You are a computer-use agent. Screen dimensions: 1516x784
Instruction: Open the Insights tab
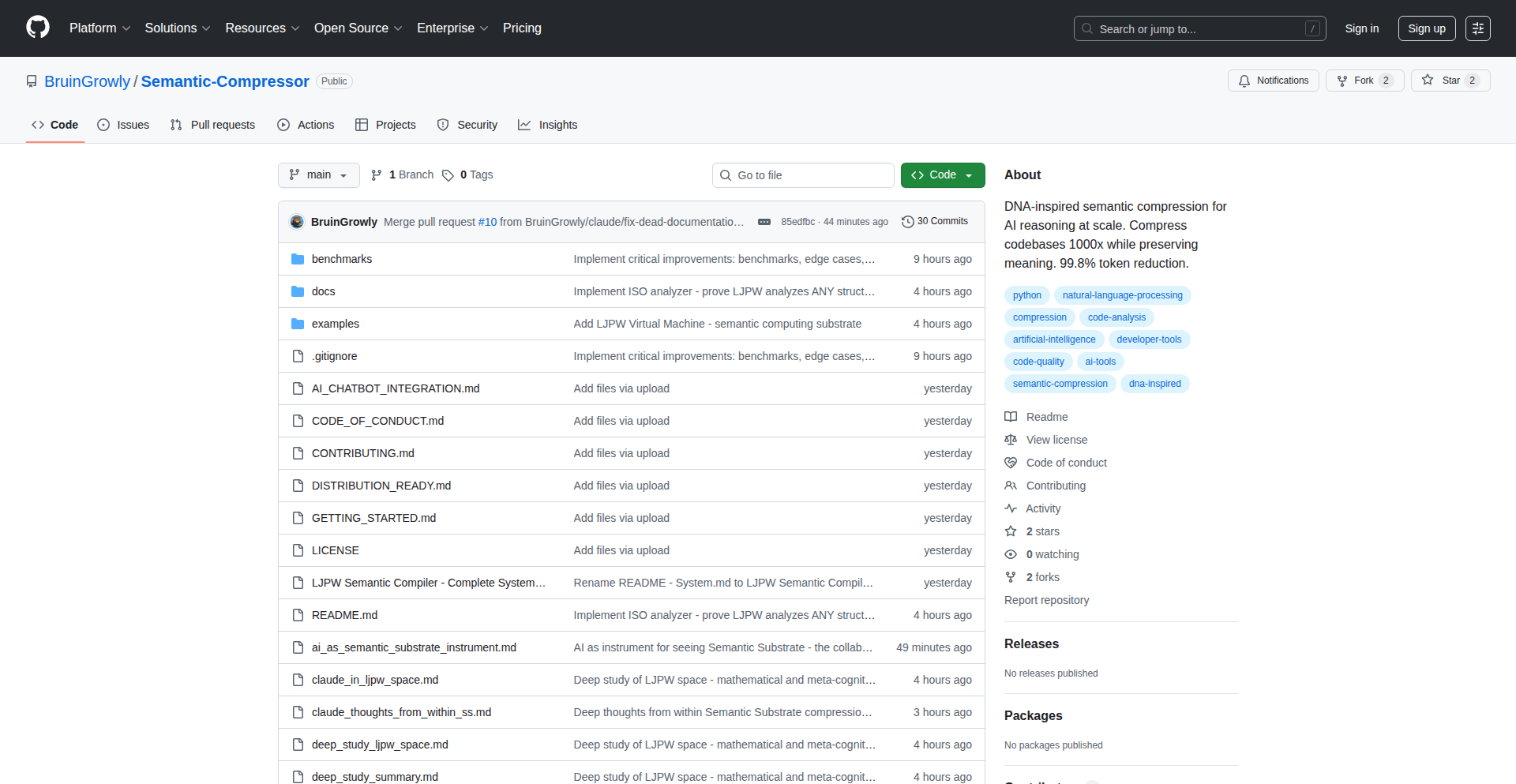click(548, 125)
